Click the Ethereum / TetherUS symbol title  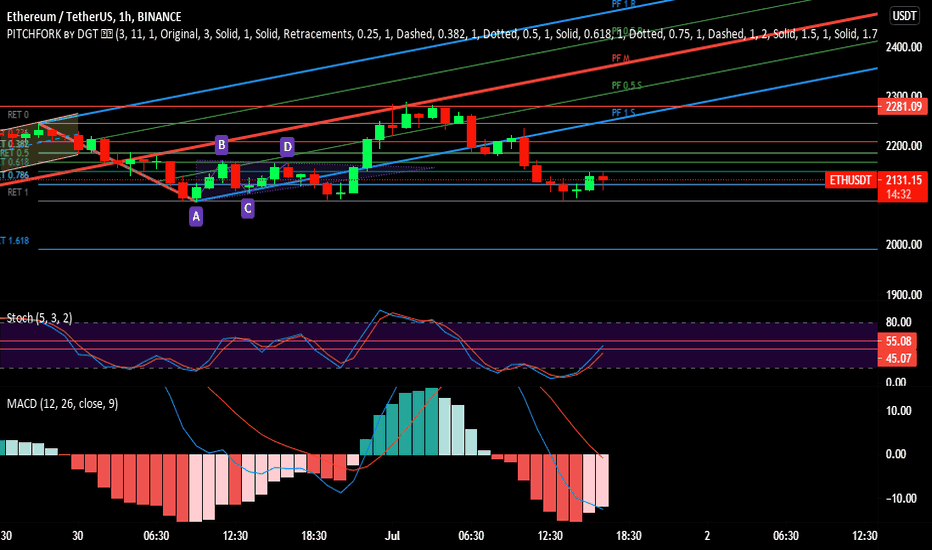[94, 17]
